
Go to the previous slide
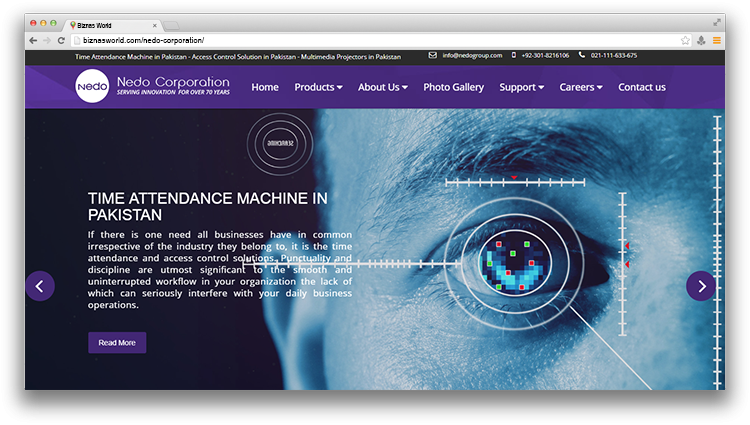coord(40,286)
